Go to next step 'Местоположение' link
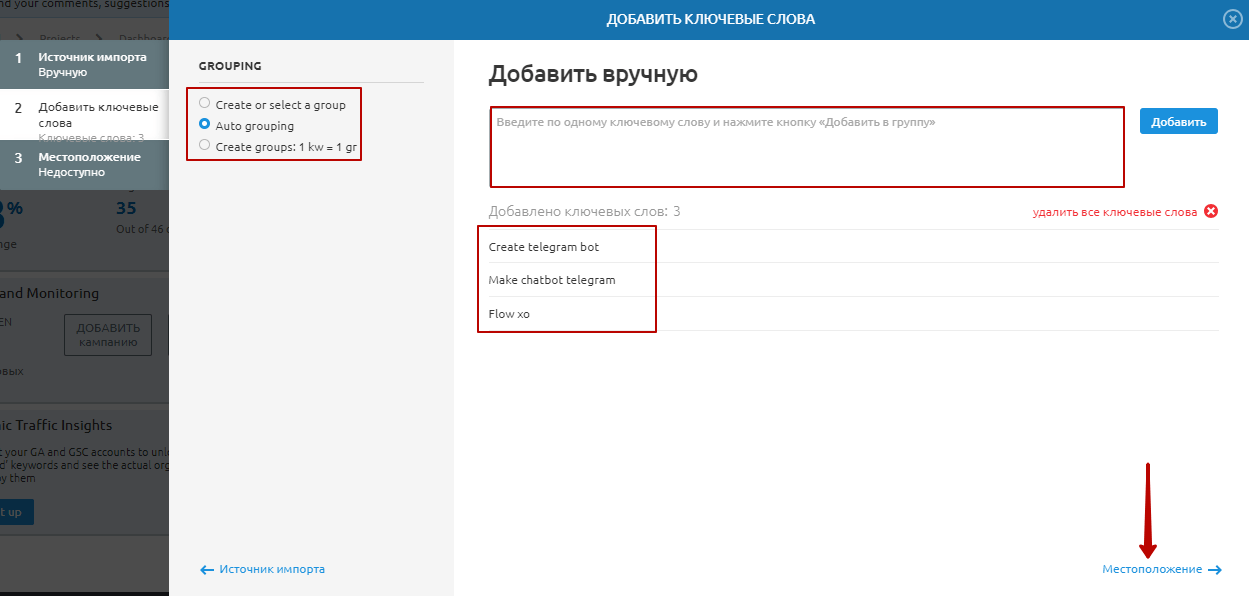 [x=1152, y=569]
